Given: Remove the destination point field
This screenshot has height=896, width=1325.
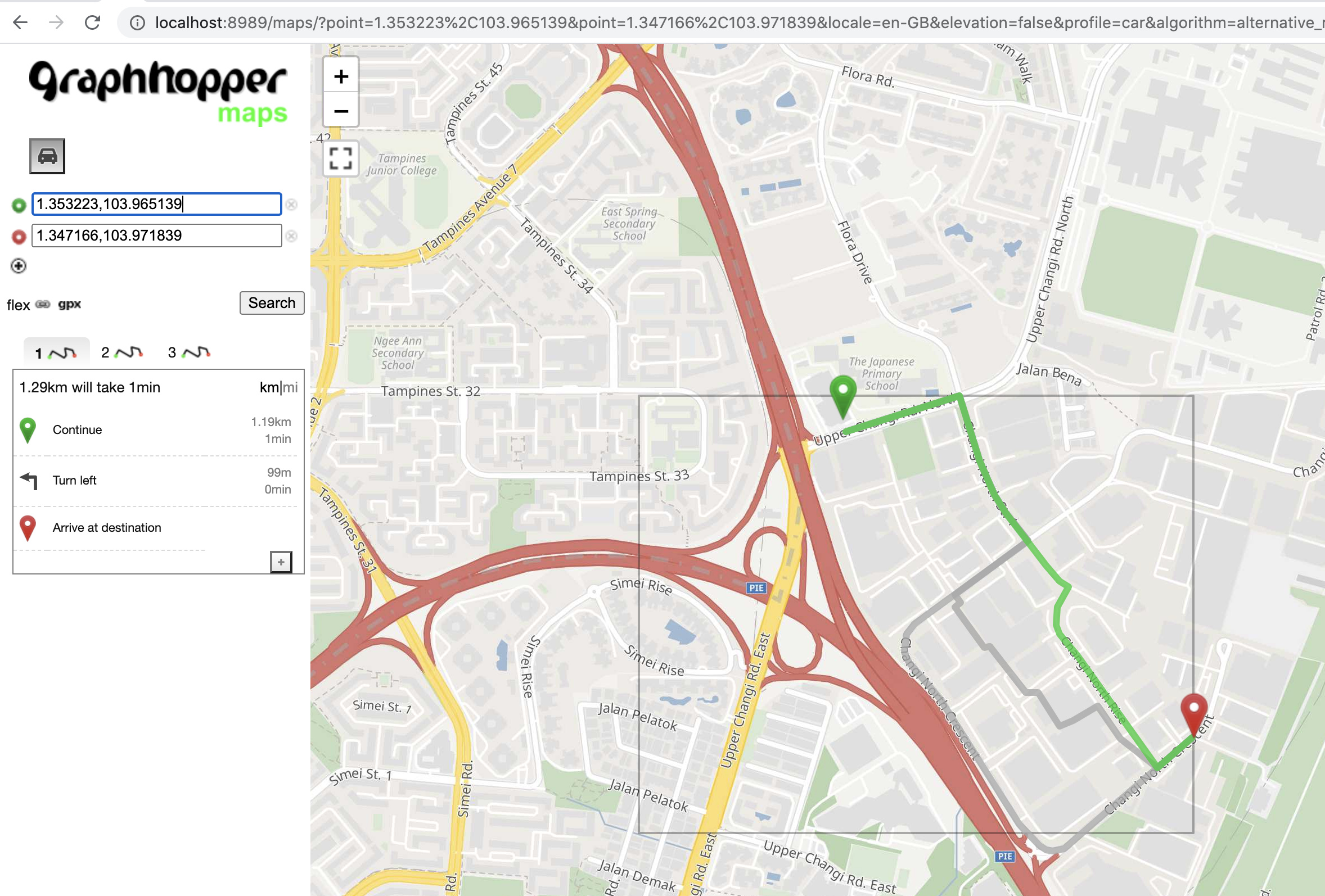Looking at the screenshot, I should point(291,236).
